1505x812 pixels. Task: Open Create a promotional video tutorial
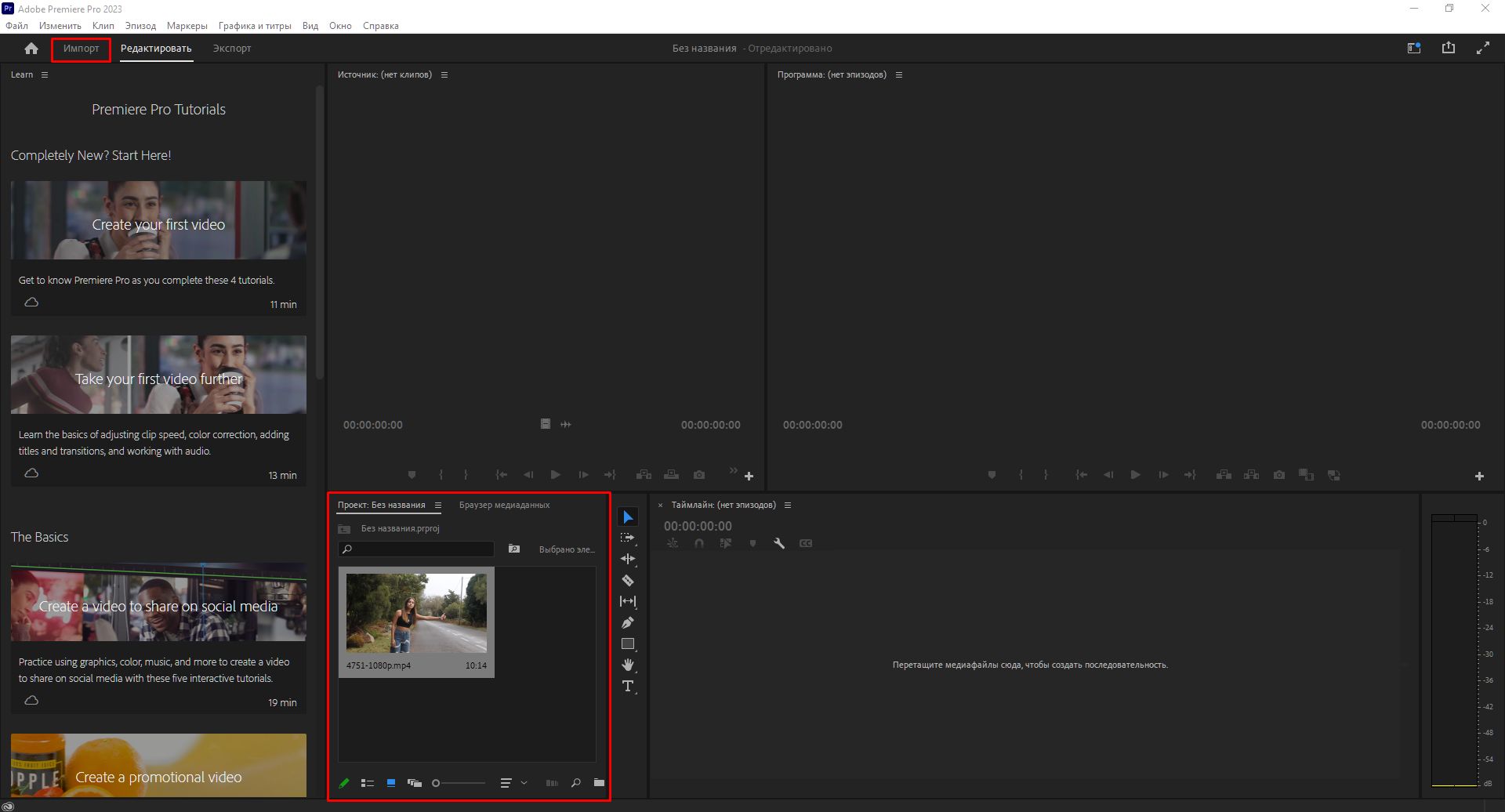tap(158, 766)
